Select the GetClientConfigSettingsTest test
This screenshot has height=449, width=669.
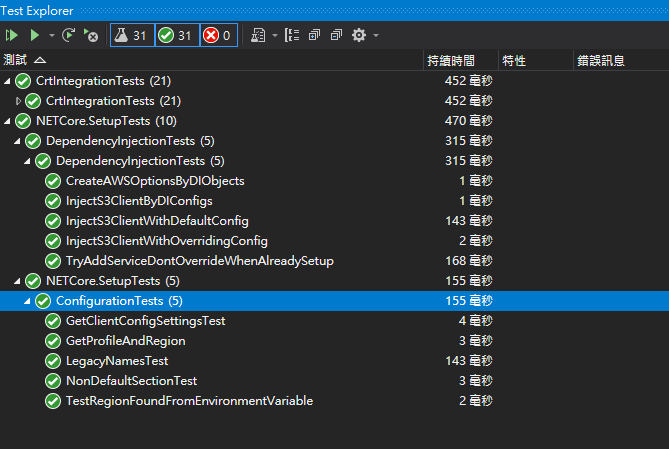click(145, 321)
